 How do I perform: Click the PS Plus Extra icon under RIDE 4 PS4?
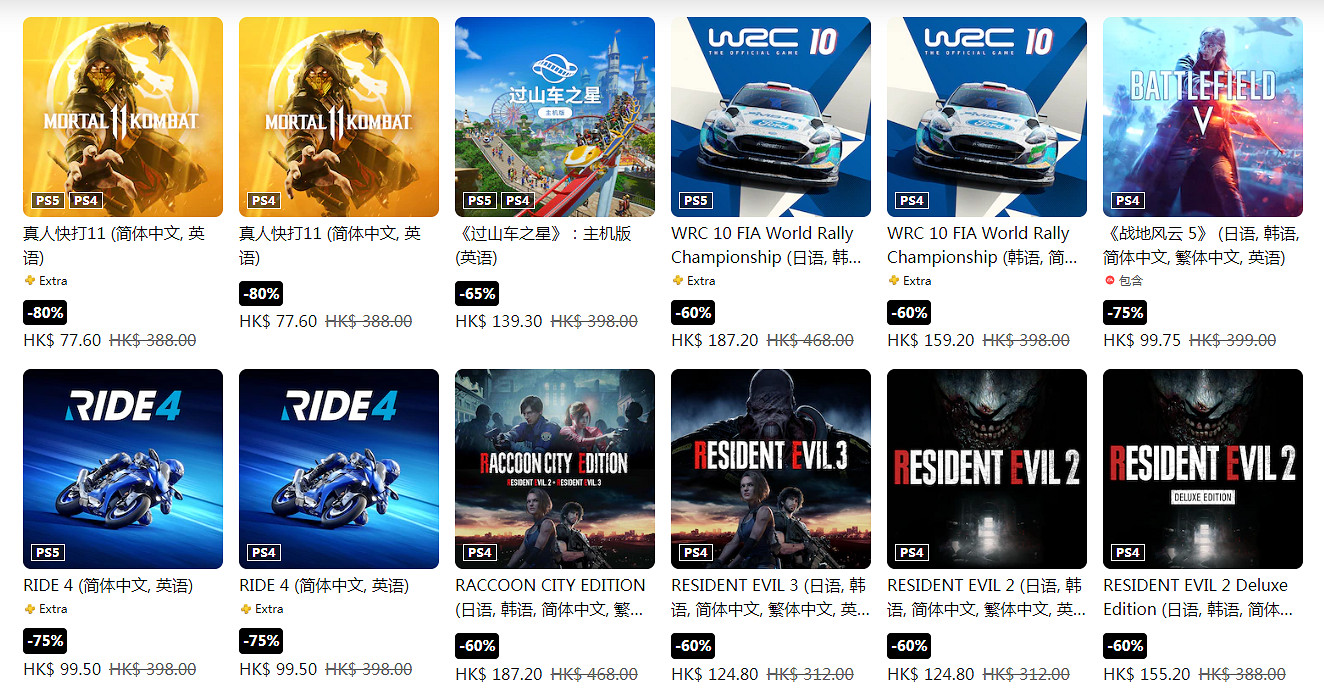[246, 609]
